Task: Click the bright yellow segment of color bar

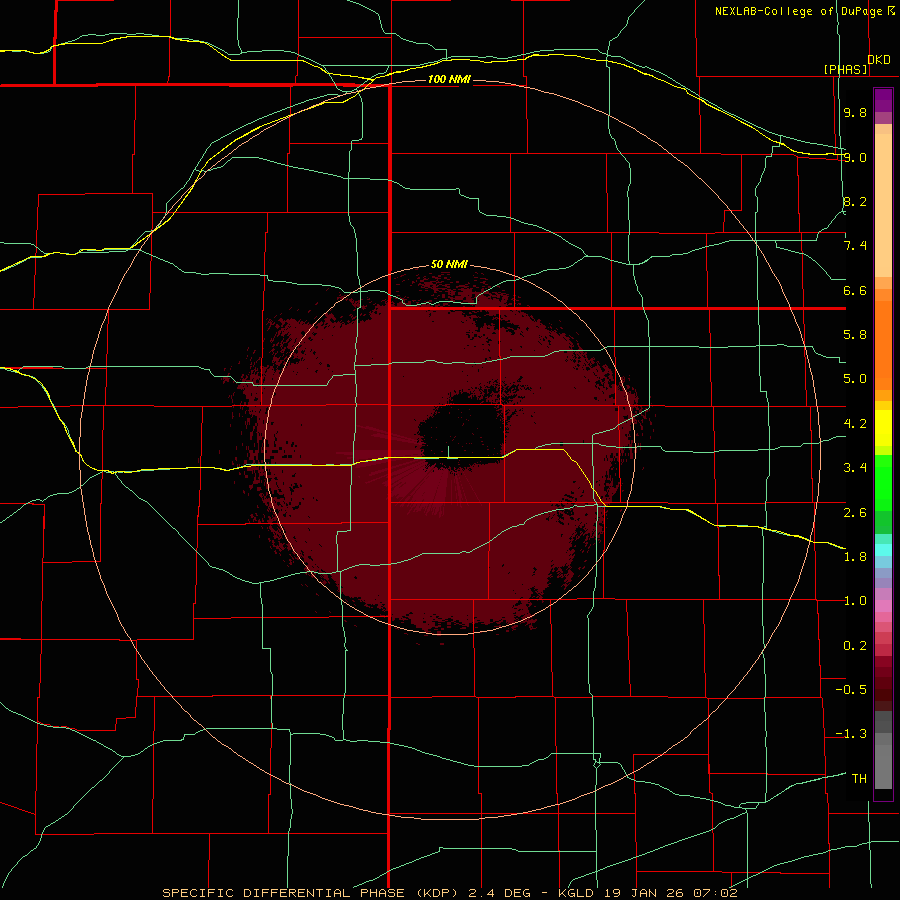Action: (883, 428)
